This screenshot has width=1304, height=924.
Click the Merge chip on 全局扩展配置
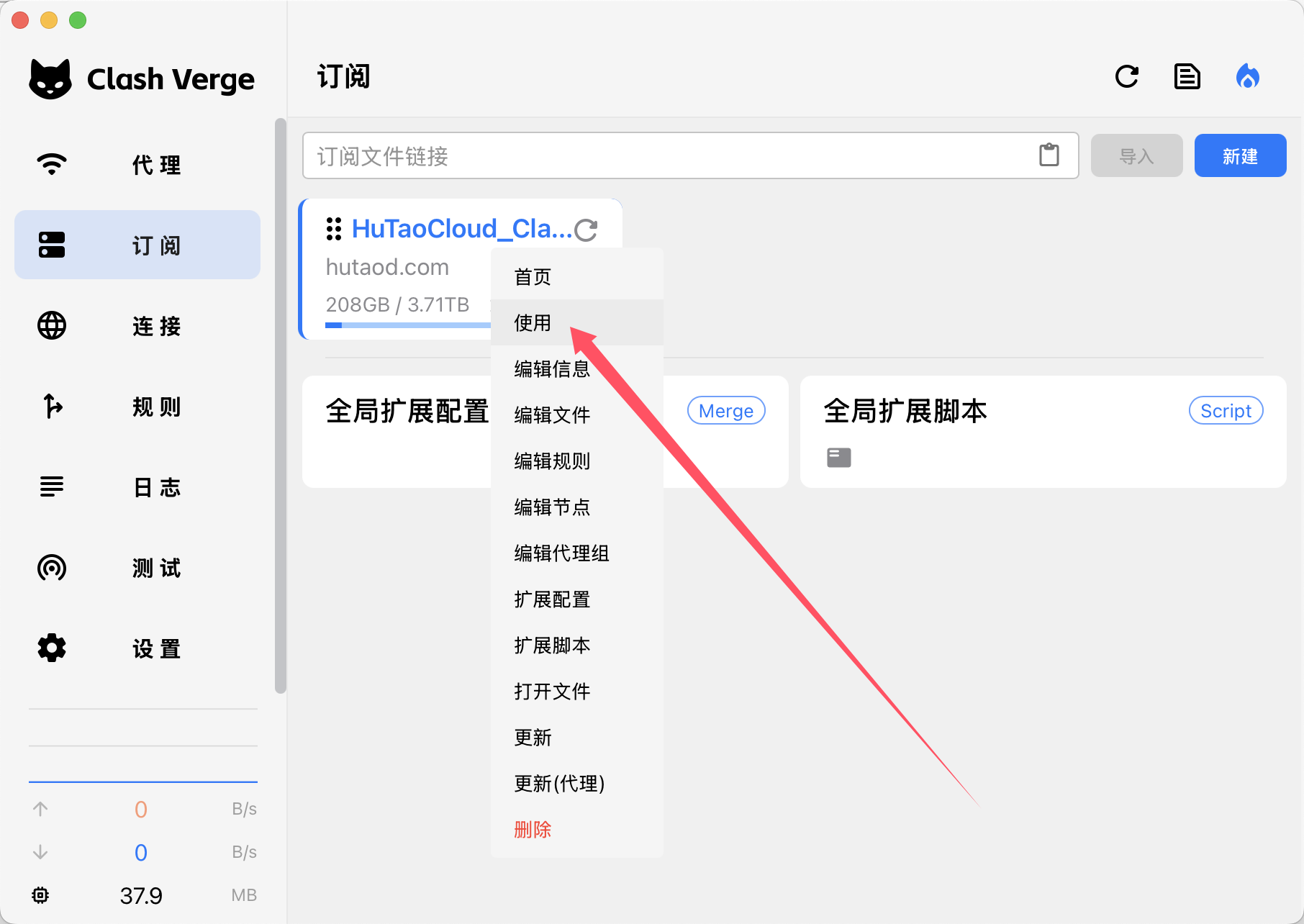click(x=726, y=410)
